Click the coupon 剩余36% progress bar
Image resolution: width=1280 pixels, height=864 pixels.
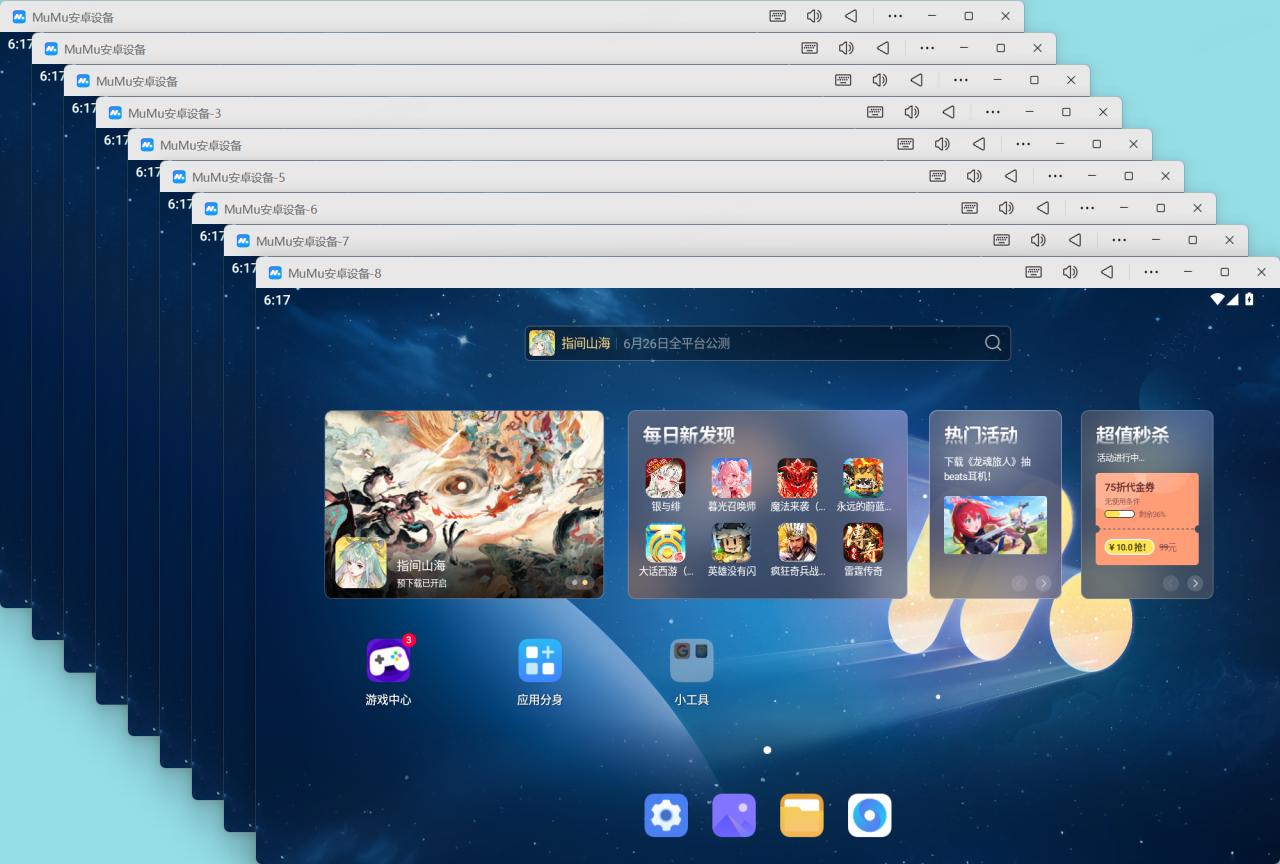click(x=1119, y=514)
